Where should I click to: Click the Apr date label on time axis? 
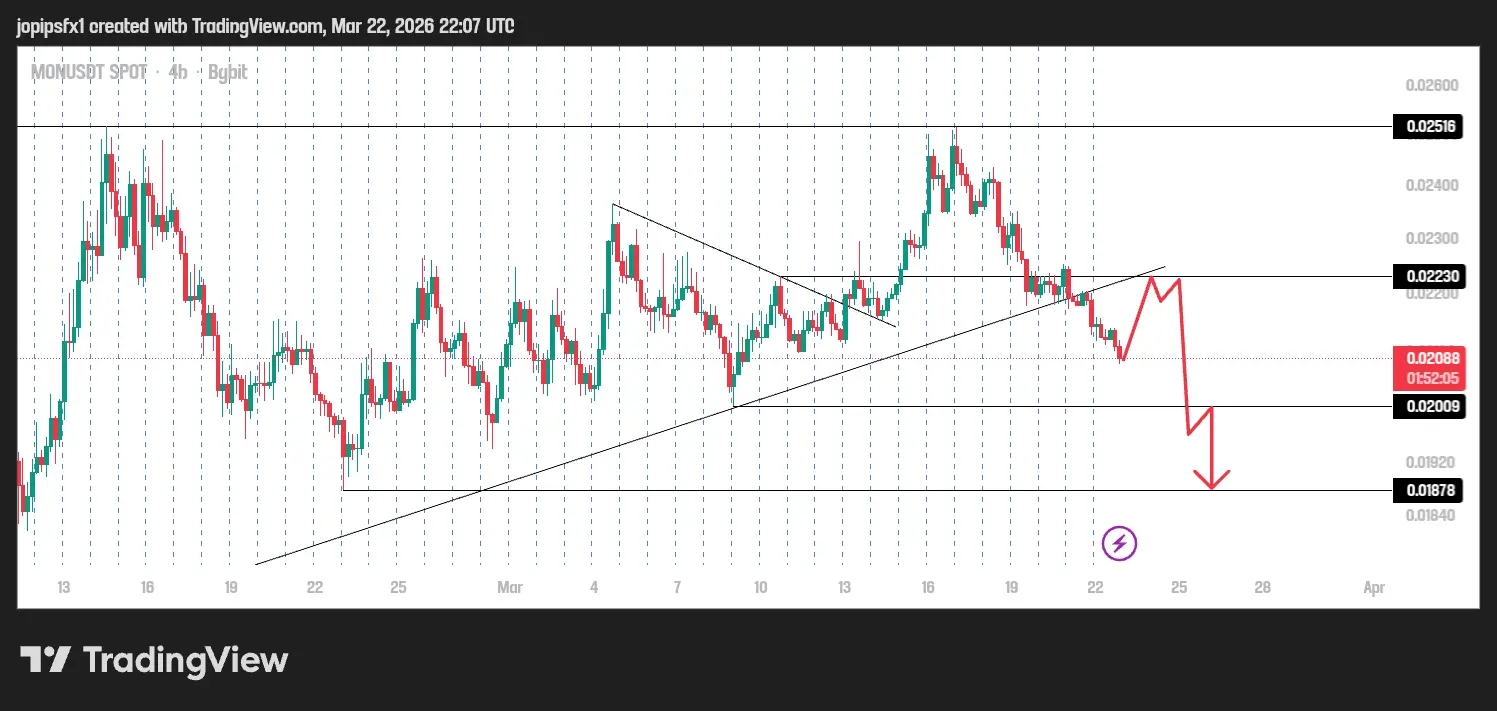[1374, 588]
